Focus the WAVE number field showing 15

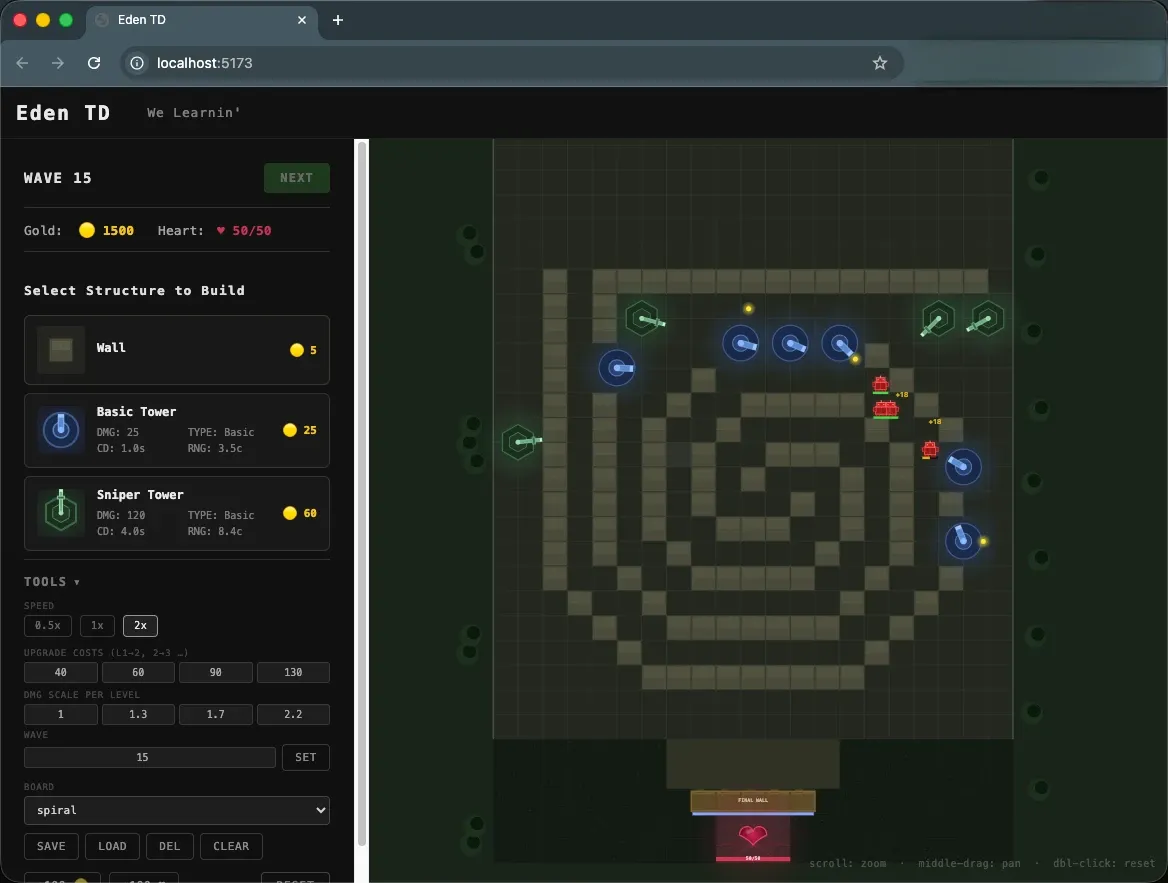click(150, 757)
